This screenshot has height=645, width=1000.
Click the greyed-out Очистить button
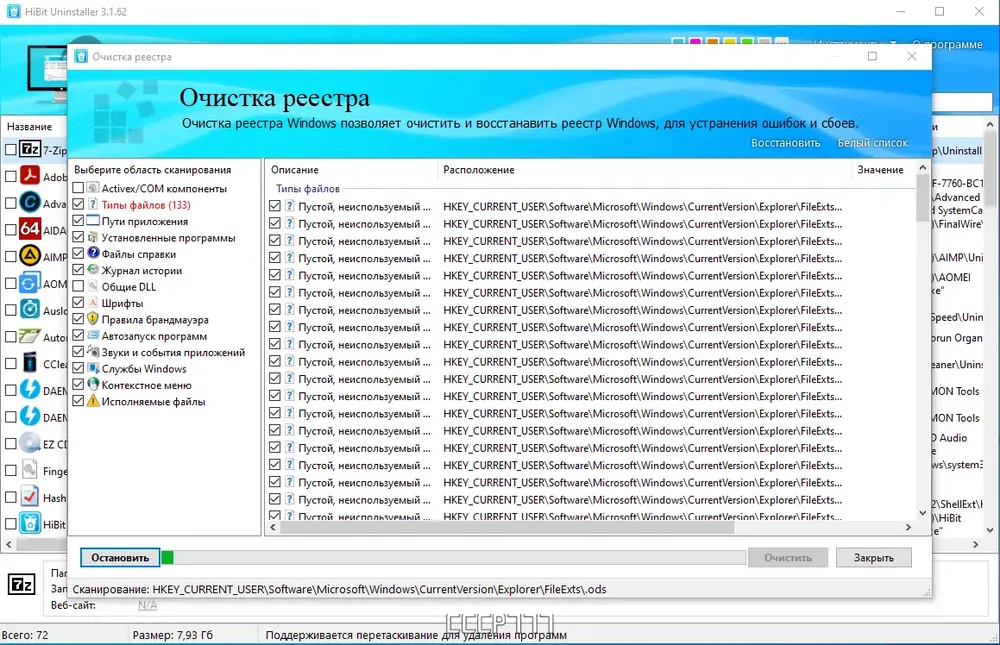click(788, 558)
